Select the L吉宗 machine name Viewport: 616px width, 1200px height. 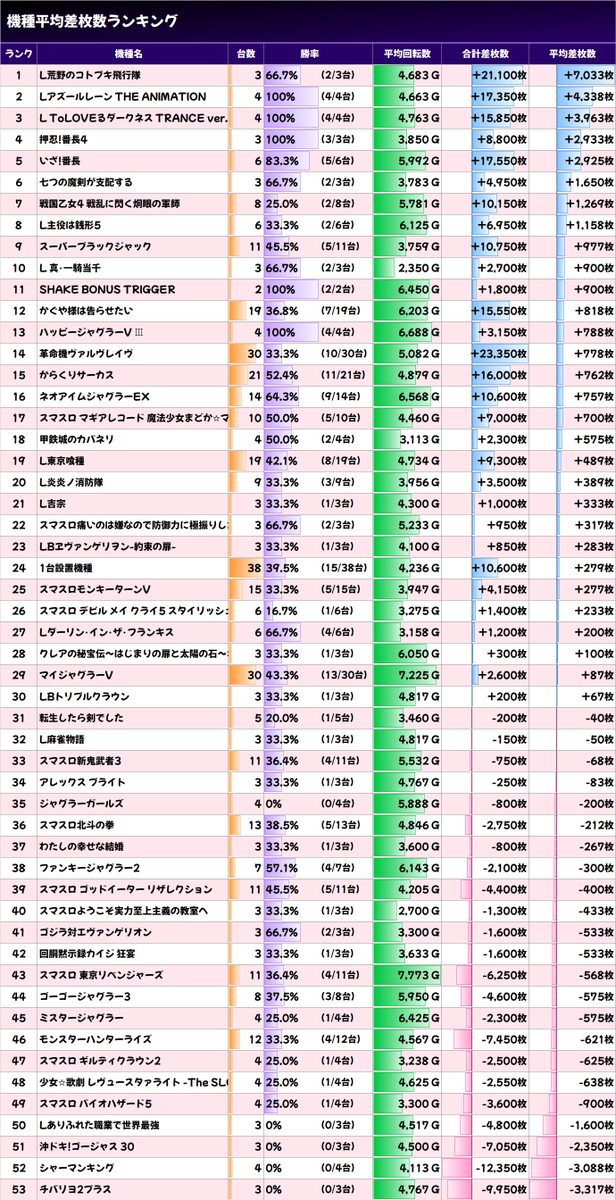55,503
